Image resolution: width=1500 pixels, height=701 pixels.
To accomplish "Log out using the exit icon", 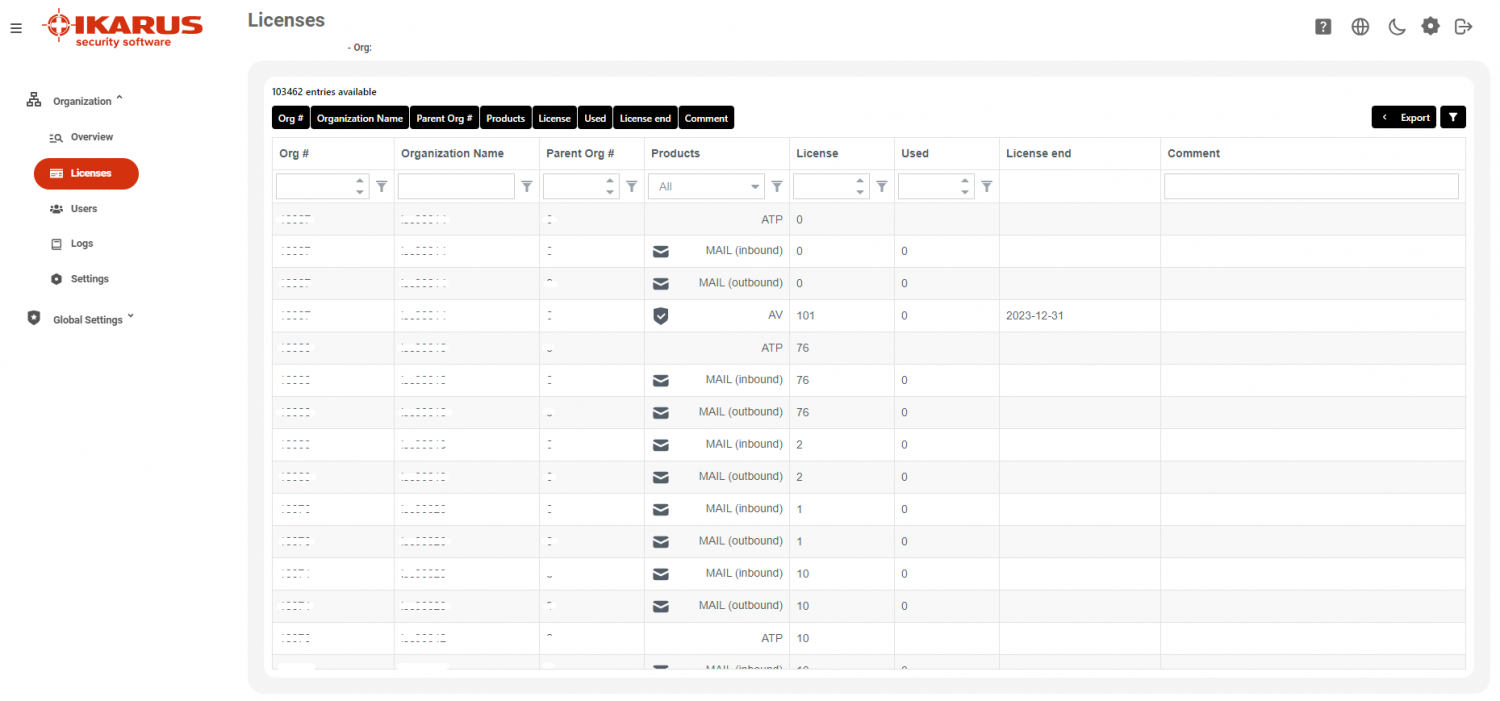I will coord(1463,27).
